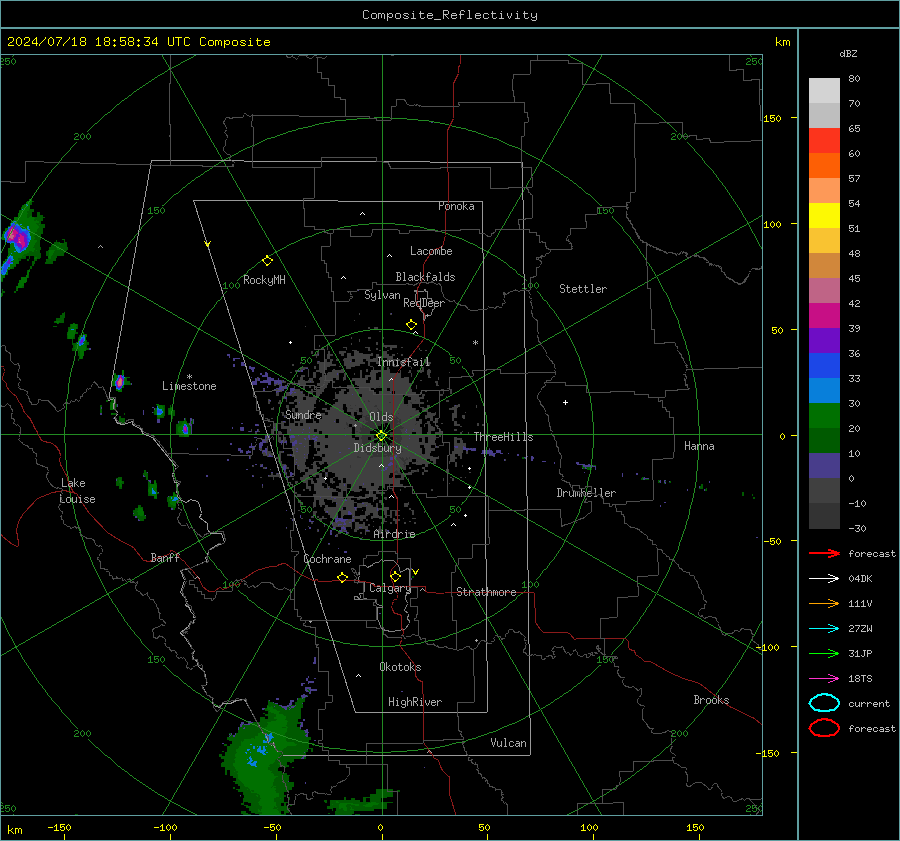This screenshot has height=841, width=900.
Task: Select the dBZ legend heading
Action: [848, 53]
